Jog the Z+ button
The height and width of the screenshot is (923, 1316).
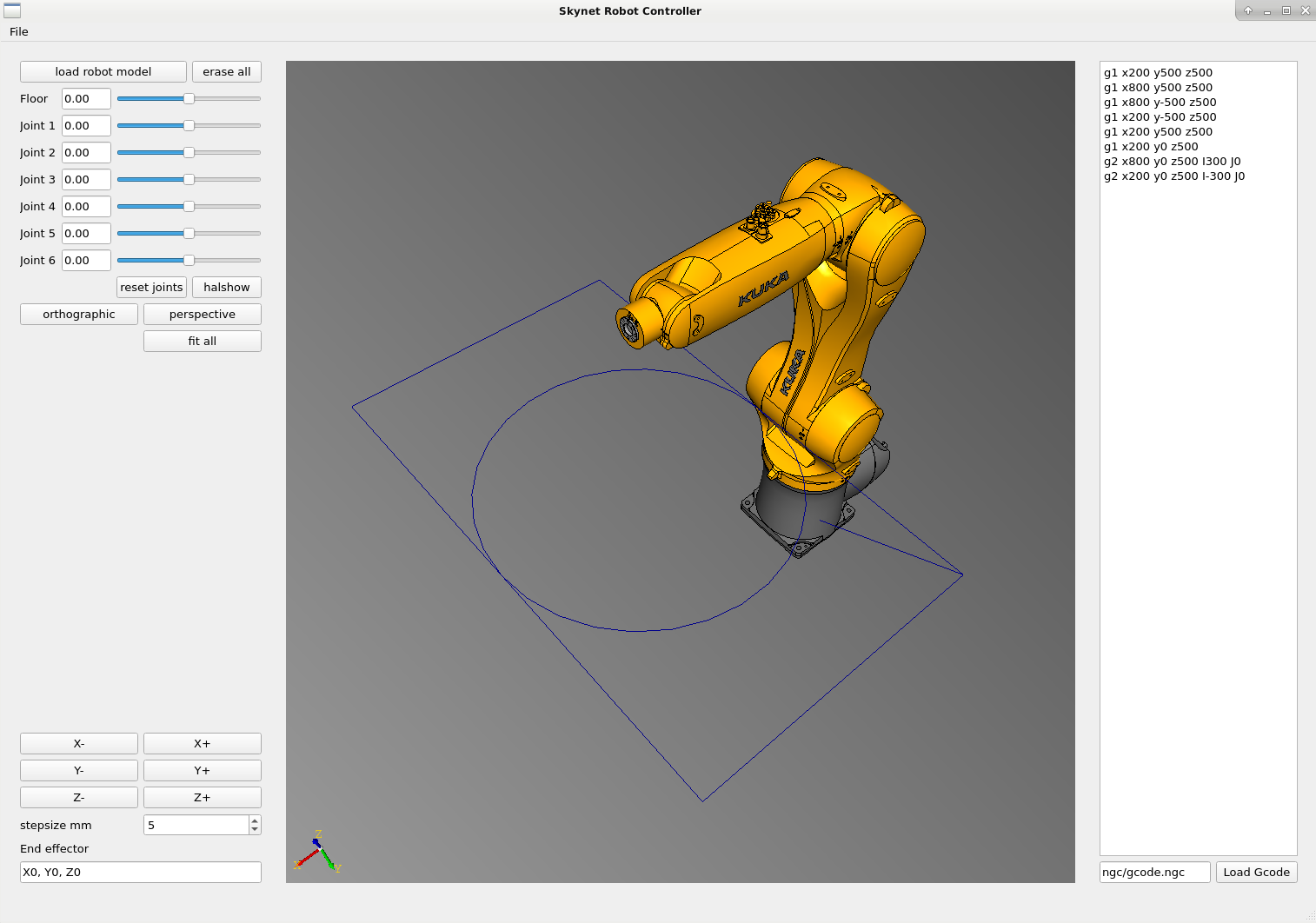click(203, 798)
